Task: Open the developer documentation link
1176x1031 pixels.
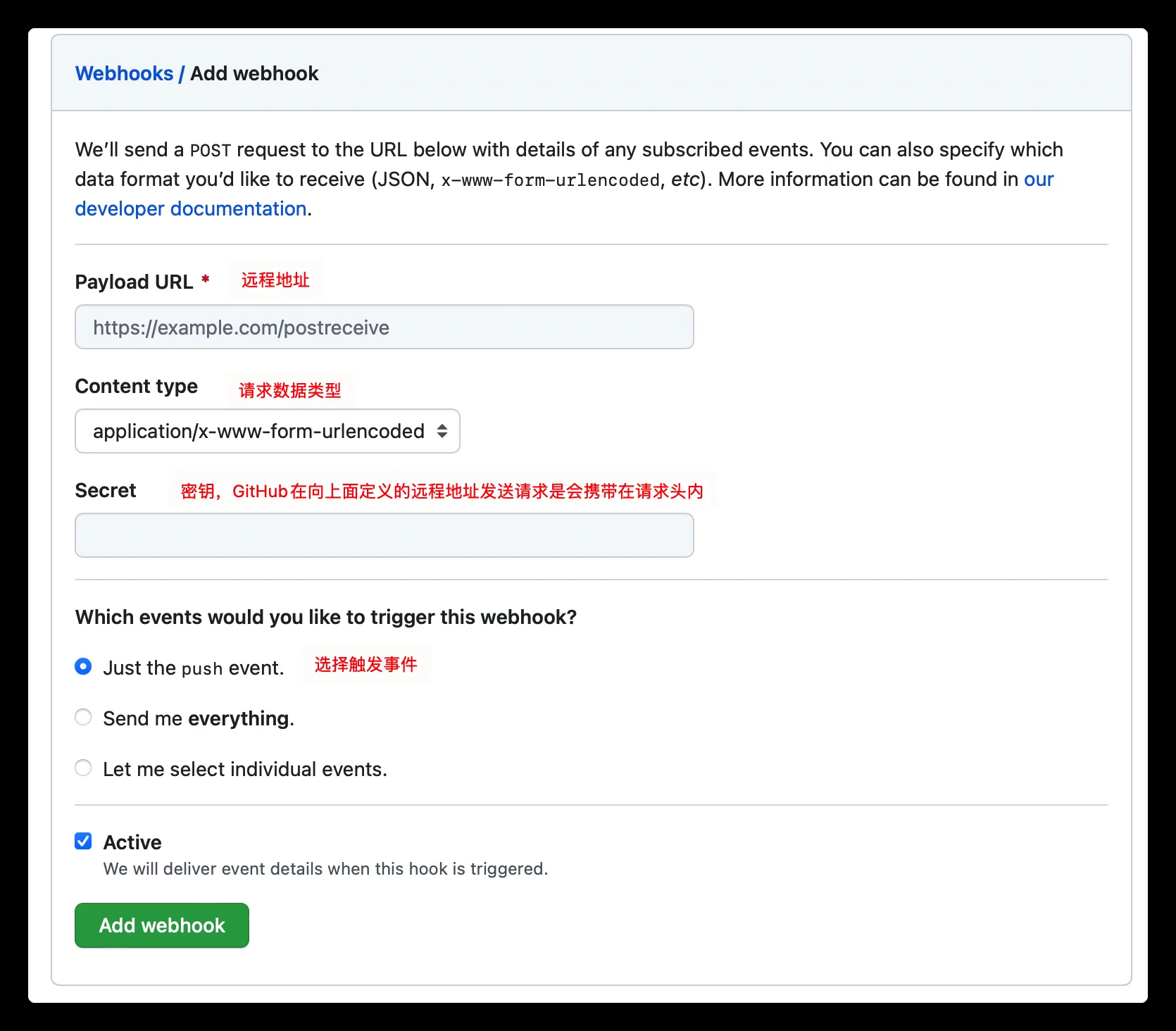Action: (191, 208)
